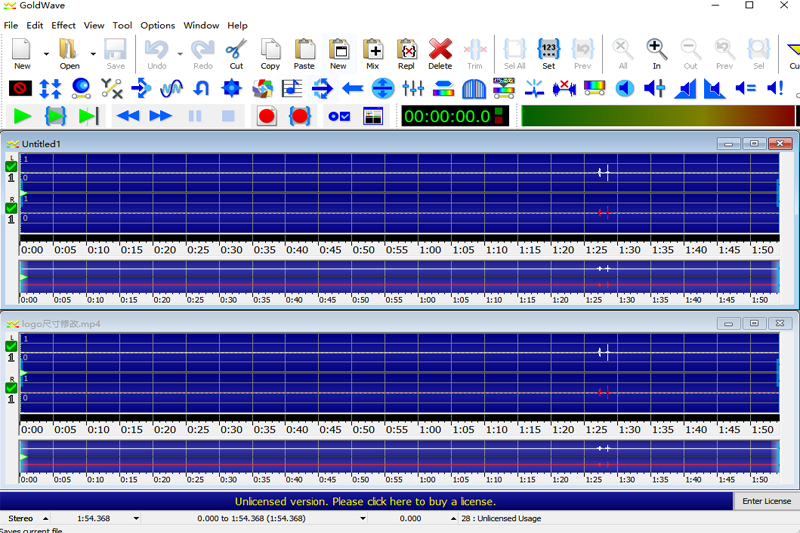Screen dimensions: 800x533
Task: Click the play selection button
Action: [x=55, y=116]
